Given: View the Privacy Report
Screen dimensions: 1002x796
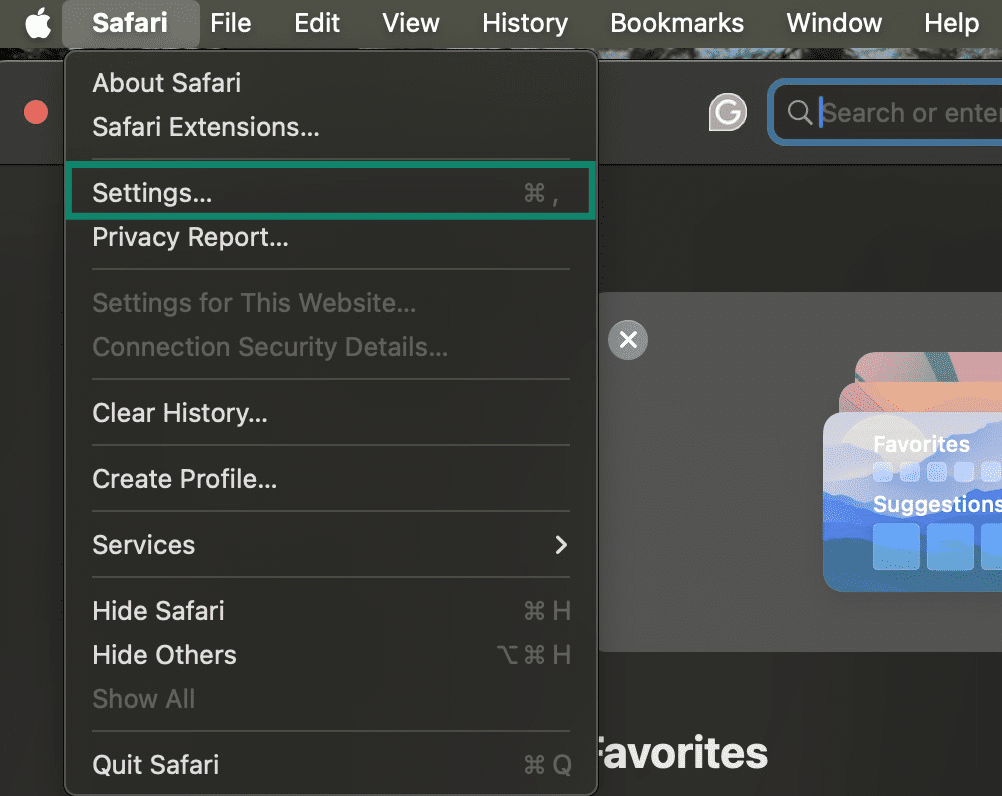Looking at the screenshot, I should (x=189, y=237).
